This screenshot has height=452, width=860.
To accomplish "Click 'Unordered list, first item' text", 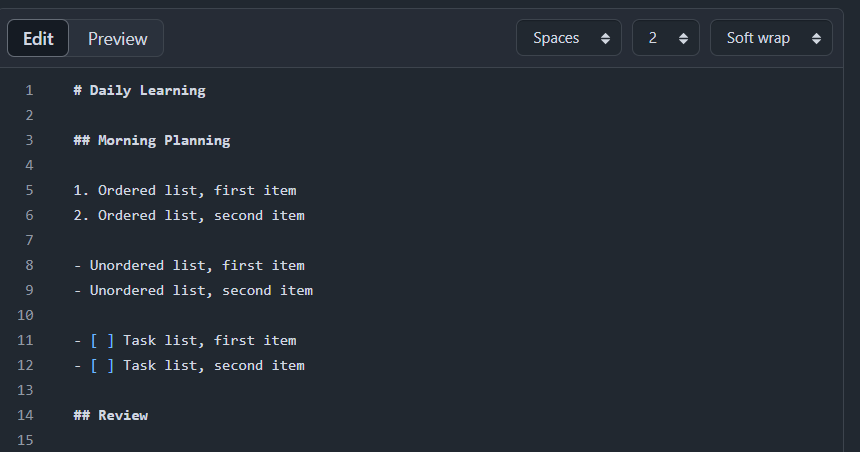I will point(197,265).
